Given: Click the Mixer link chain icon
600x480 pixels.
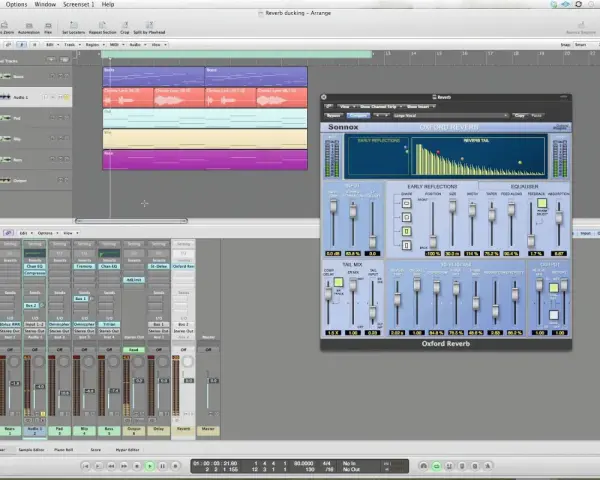Looking at the screenshot, I should coord(8,233).
